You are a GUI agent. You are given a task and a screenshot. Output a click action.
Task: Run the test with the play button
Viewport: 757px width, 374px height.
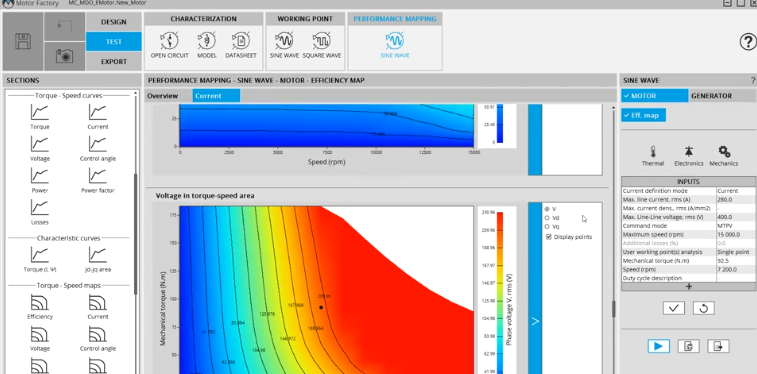point(659,346)
